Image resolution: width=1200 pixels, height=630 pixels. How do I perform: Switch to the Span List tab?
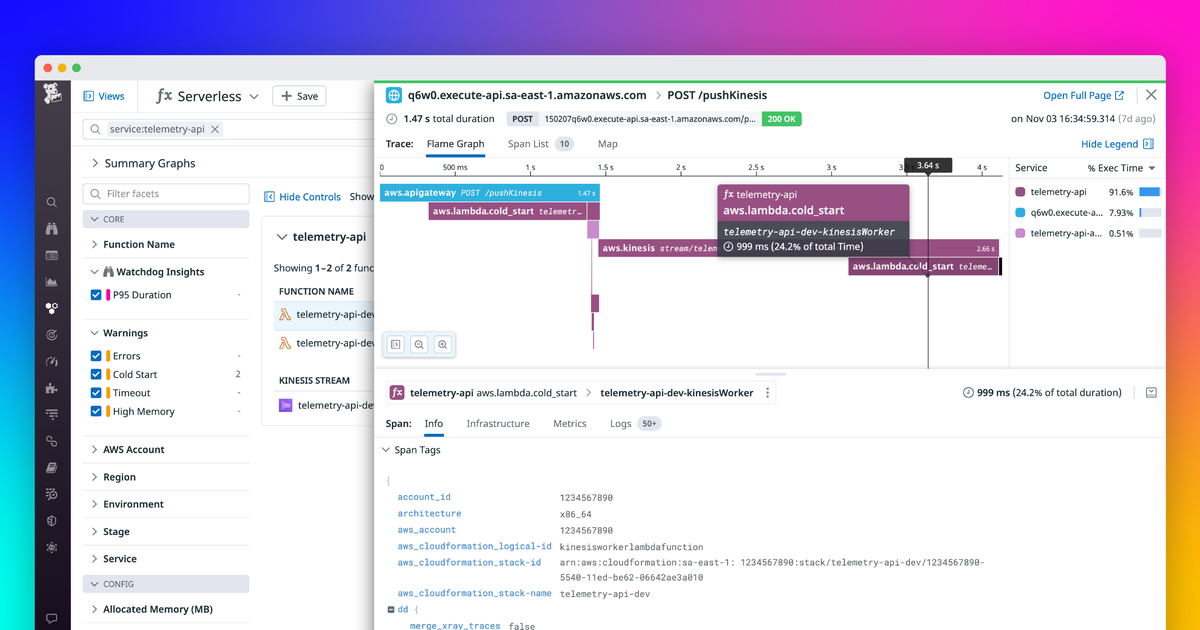pyautogui.click(x=540, y=144)
